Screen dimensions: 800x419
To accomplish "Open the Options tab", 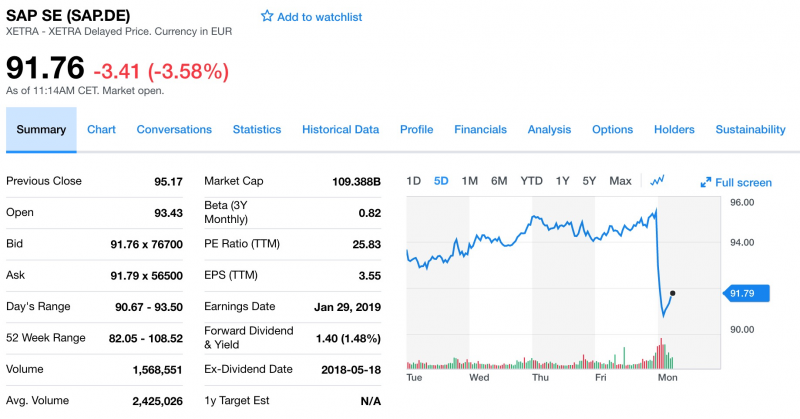I will 612,130.
